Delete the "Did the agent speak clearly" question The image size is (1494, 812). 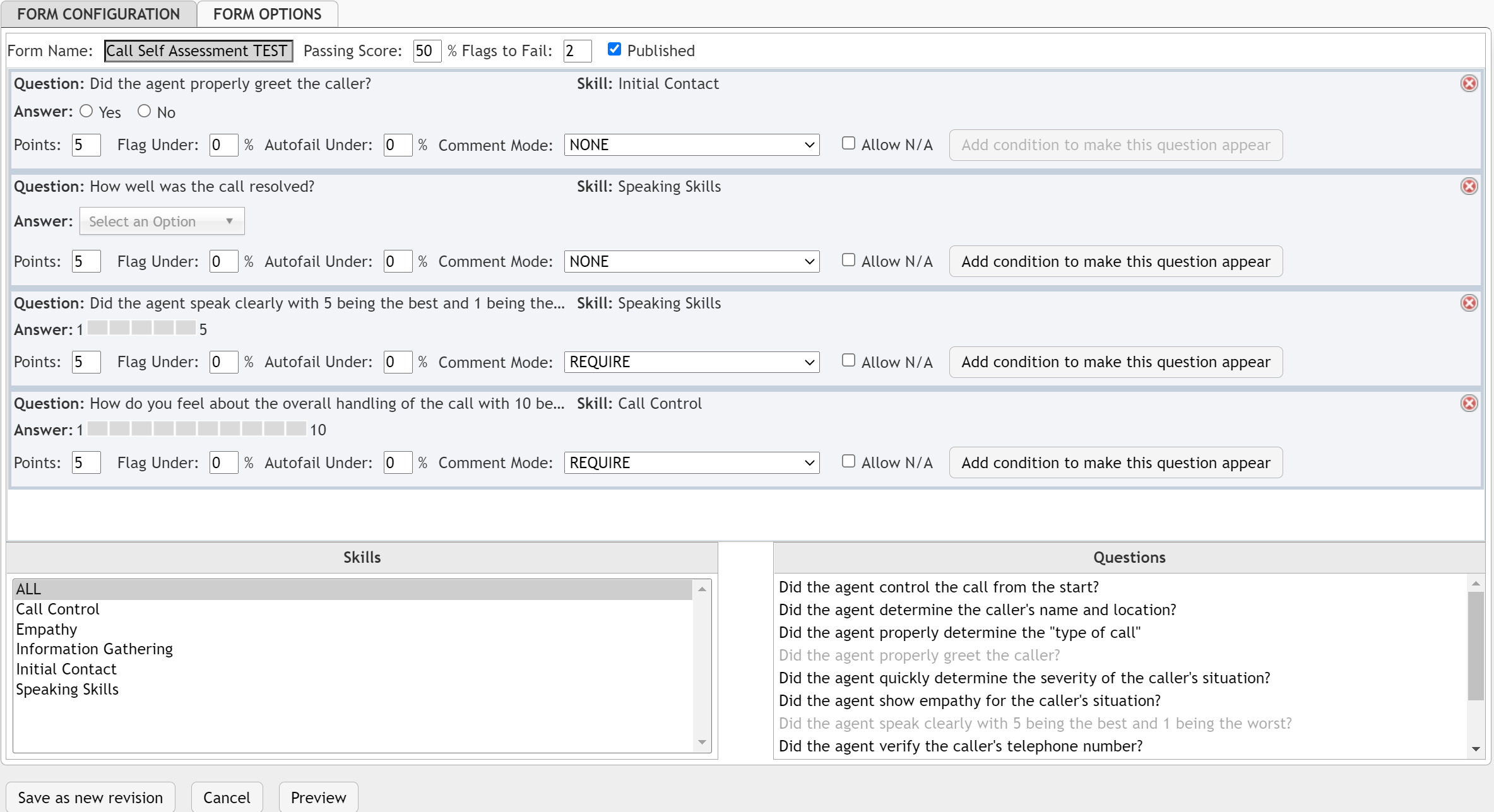(1469, 303)
